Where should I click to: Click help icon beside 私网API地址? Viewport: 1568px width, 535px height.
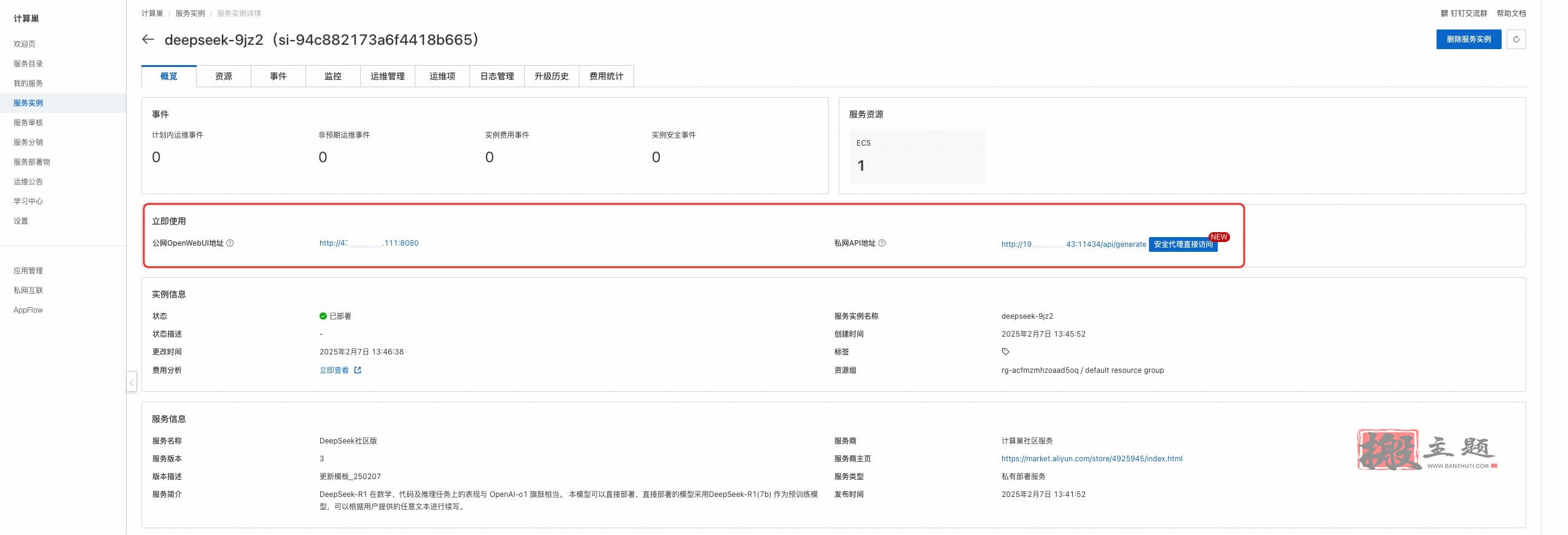pos(882,243)
